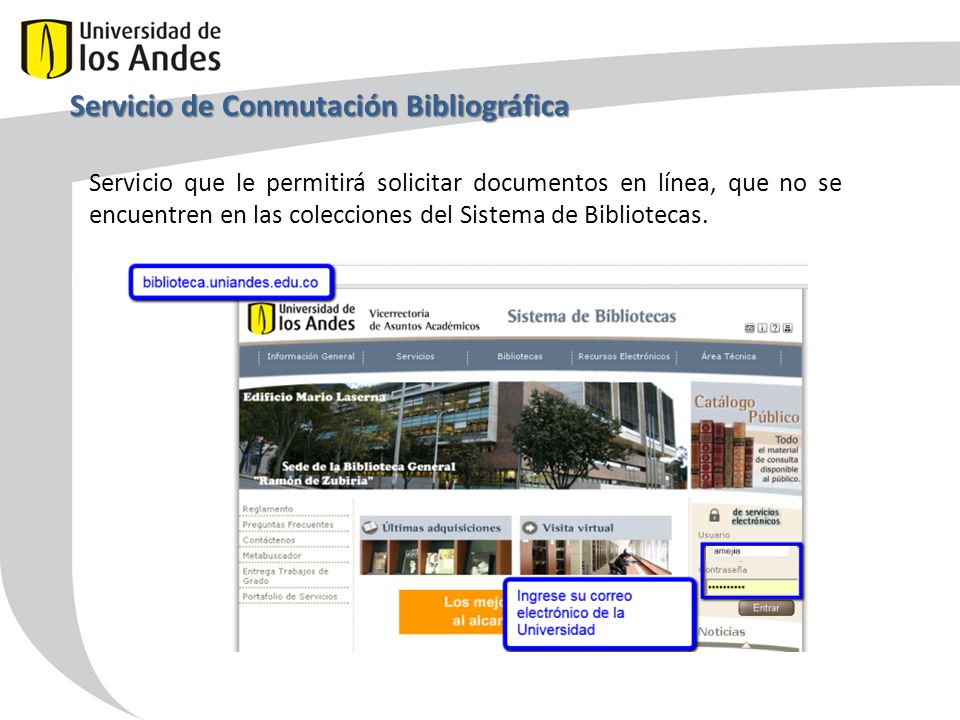Click the Usuario input field
This screenshot has width=960, height=720.
(x=750, y=552)
